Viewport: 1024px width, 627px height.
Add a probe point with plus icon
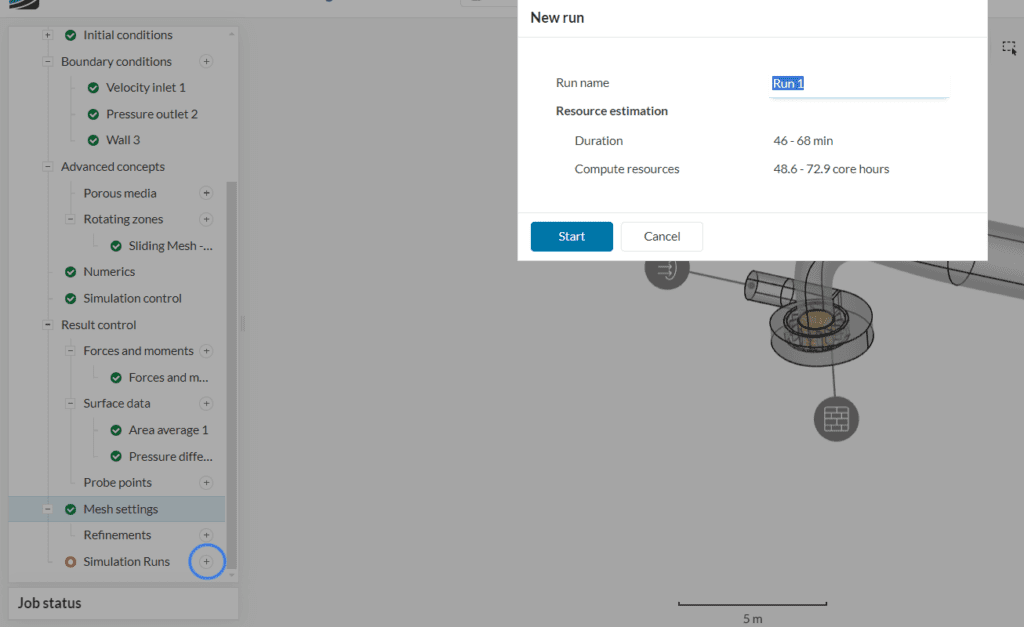(206, 483)
